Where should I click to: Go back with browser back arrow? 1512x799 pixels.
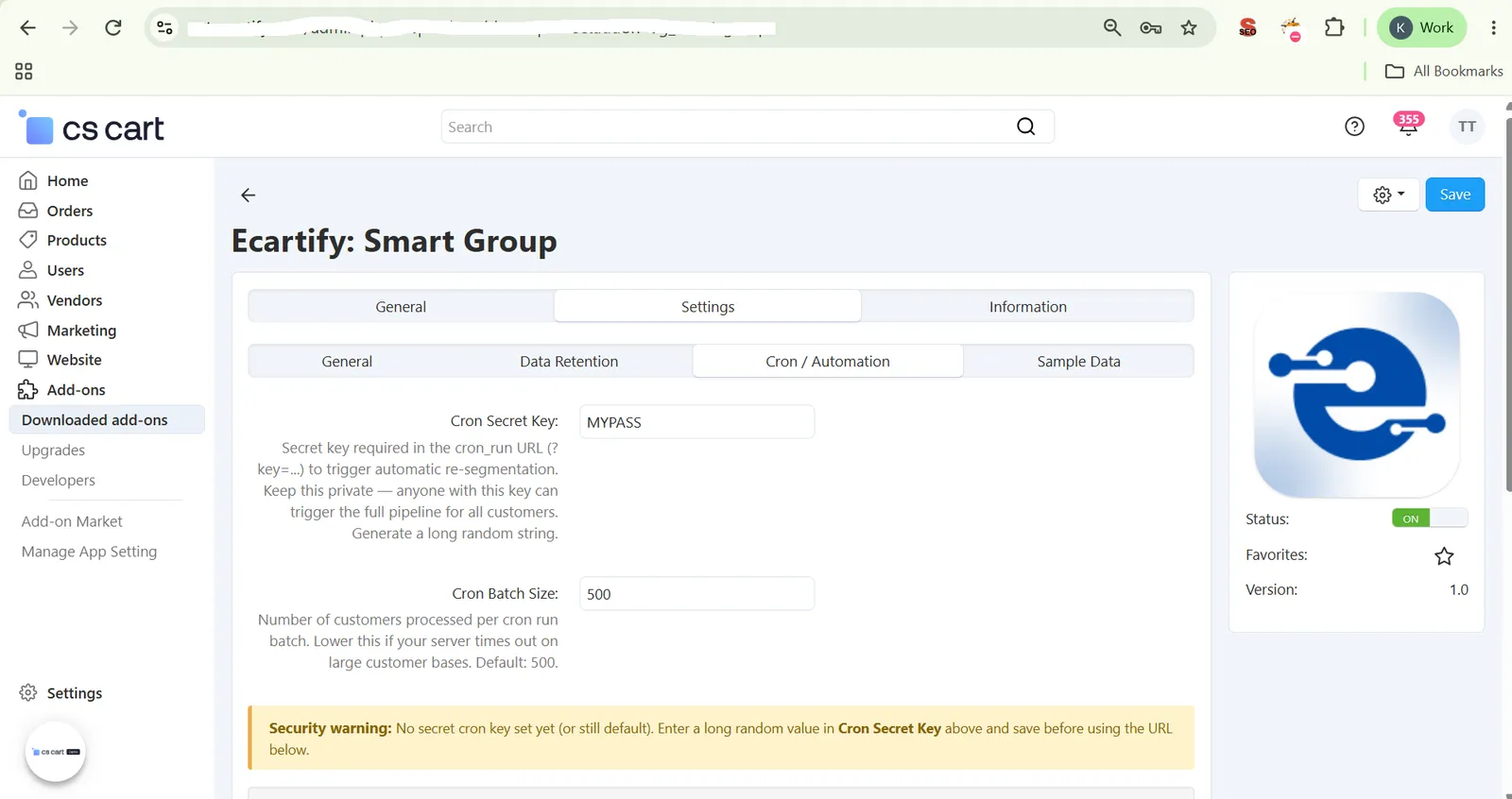pos(27,27)
